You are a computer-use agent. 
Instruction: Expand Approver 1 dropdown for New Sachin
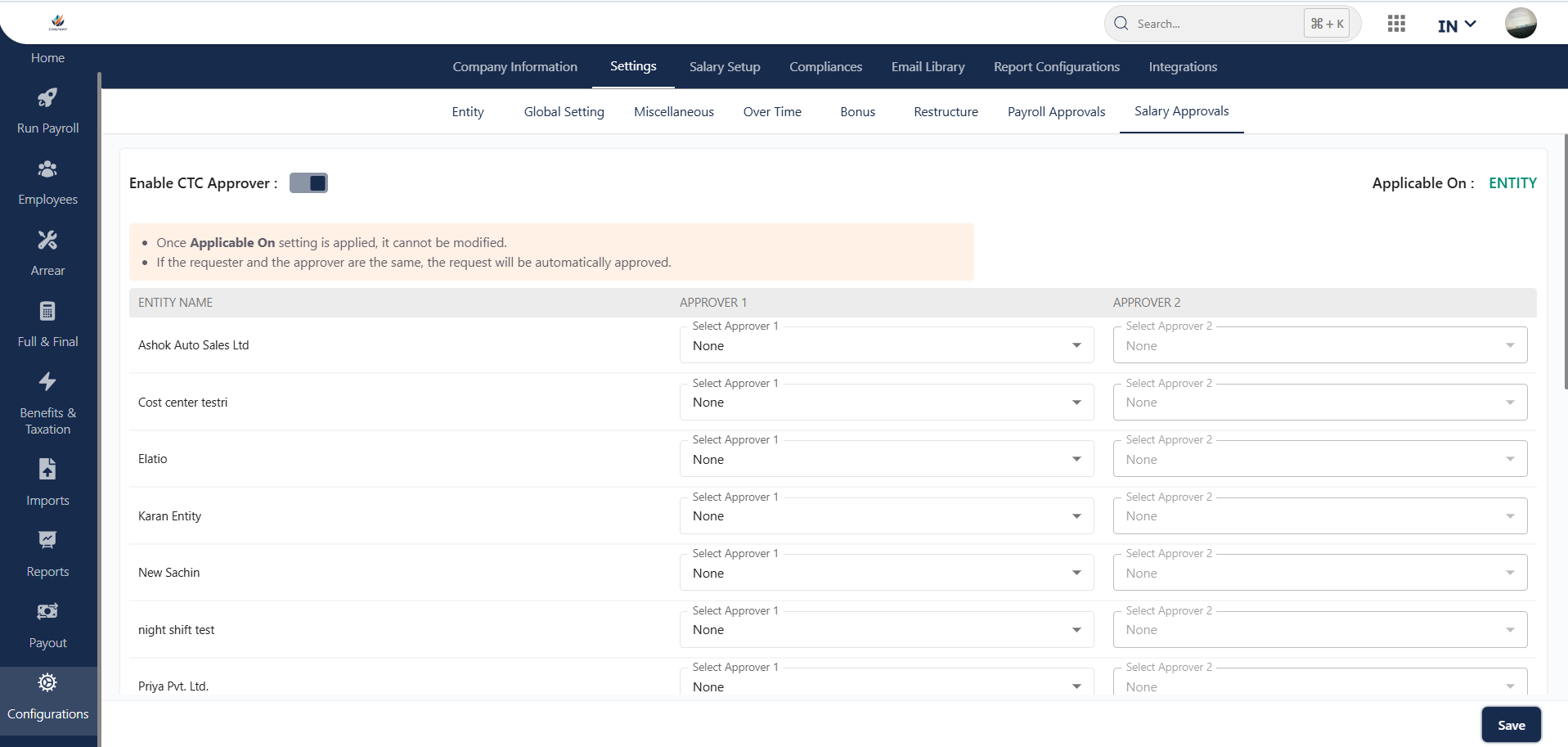point(887,573)
